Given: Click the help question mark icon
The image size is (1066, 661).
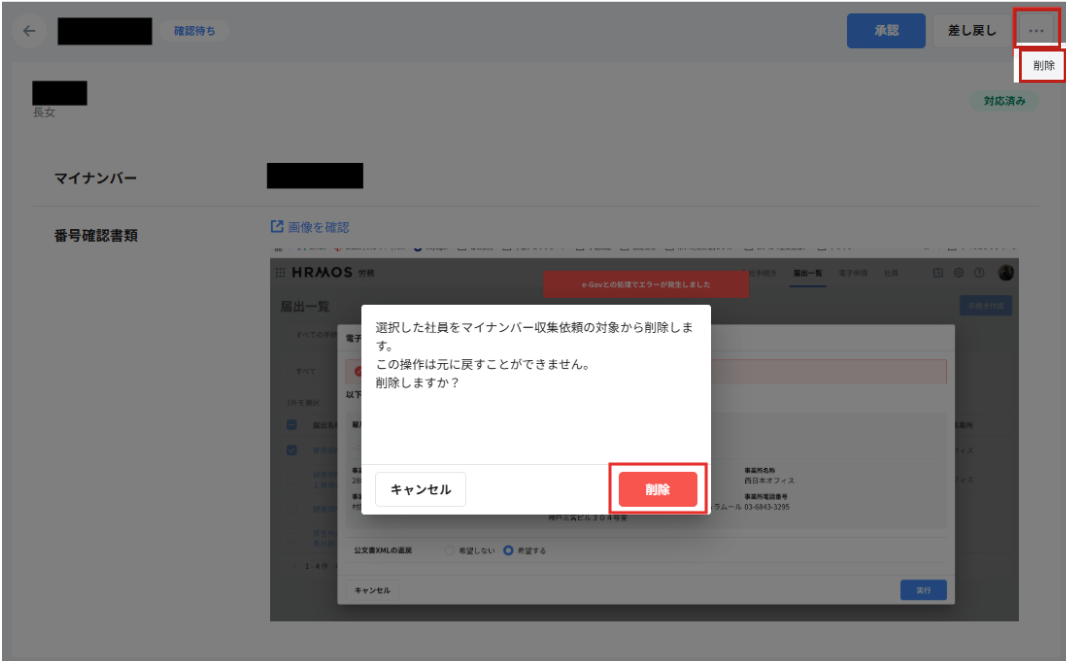Looking at the screenshot, I should point(979,273).
